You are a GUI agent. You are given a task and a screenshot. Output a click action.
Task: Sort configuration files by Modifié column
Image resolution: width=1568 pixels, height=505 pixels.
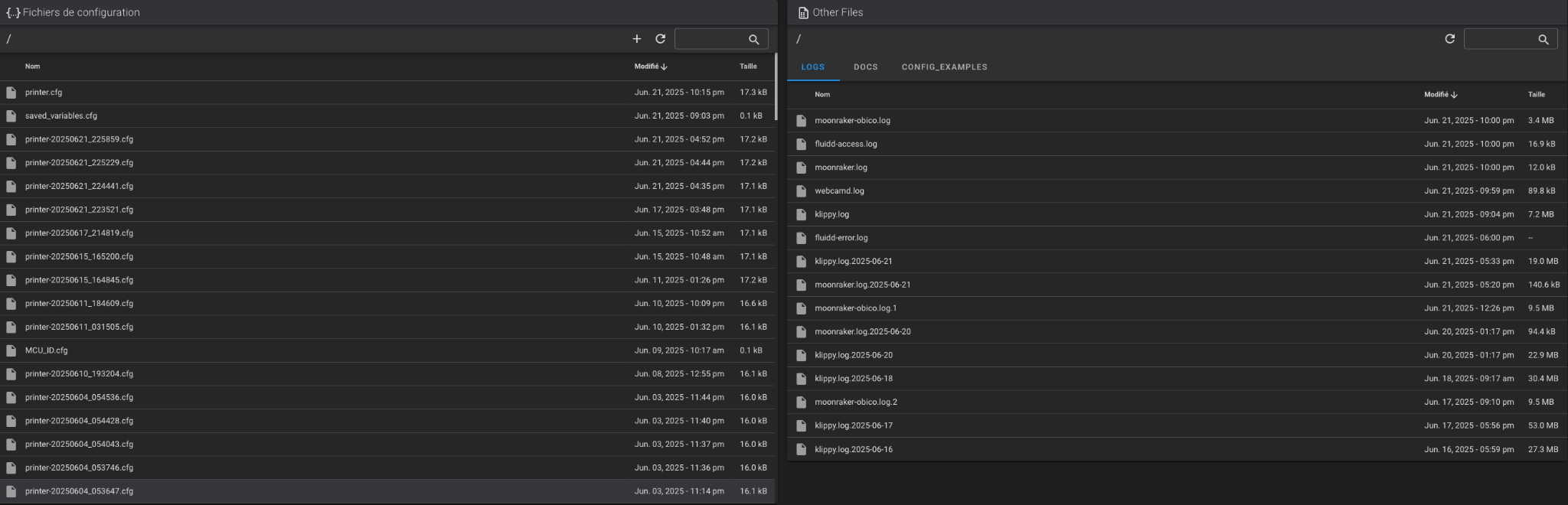pyautogui.click(x=651, y=67)
